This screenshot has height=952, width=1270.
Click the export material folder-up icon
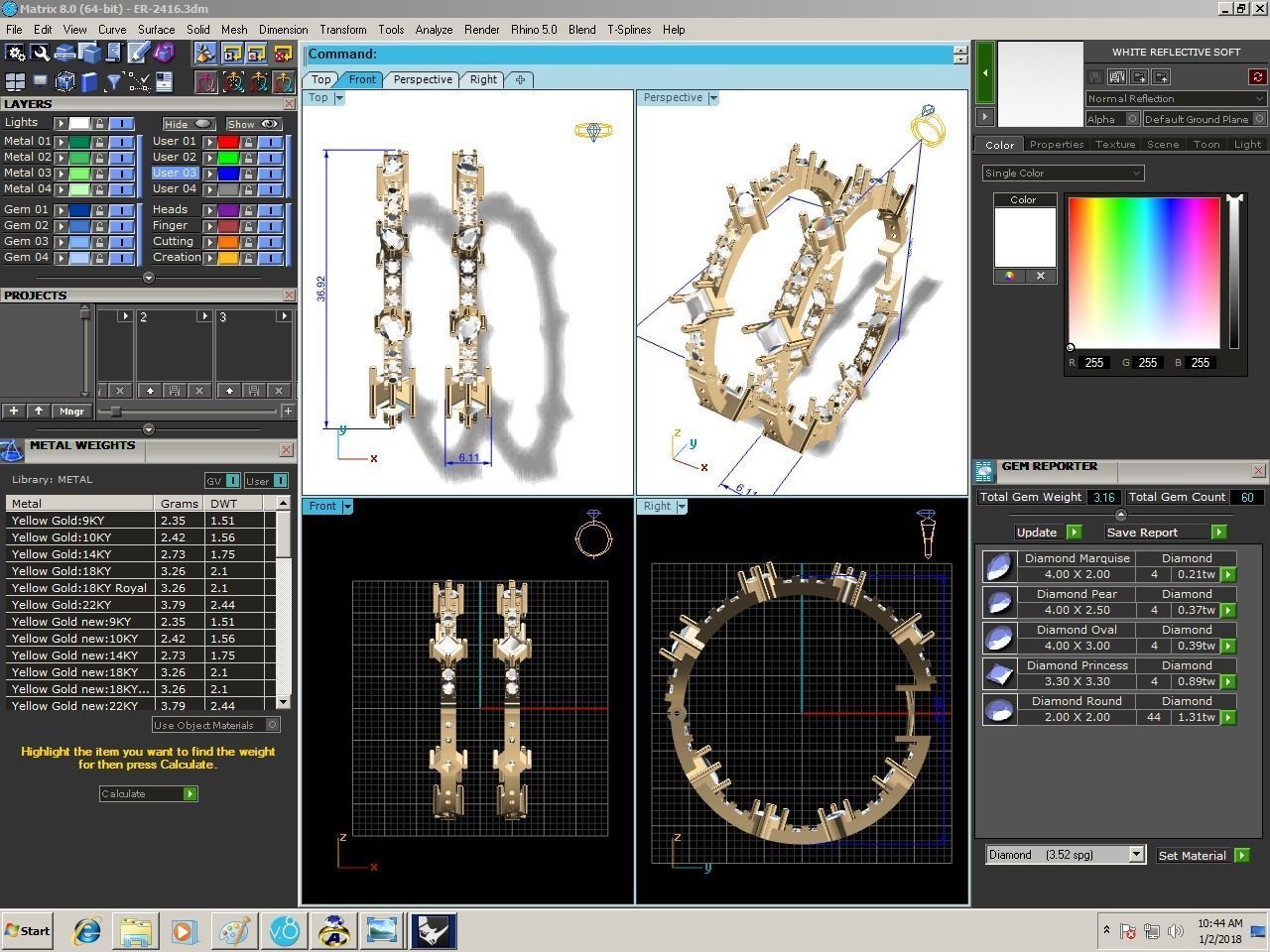click(1161, 76)
